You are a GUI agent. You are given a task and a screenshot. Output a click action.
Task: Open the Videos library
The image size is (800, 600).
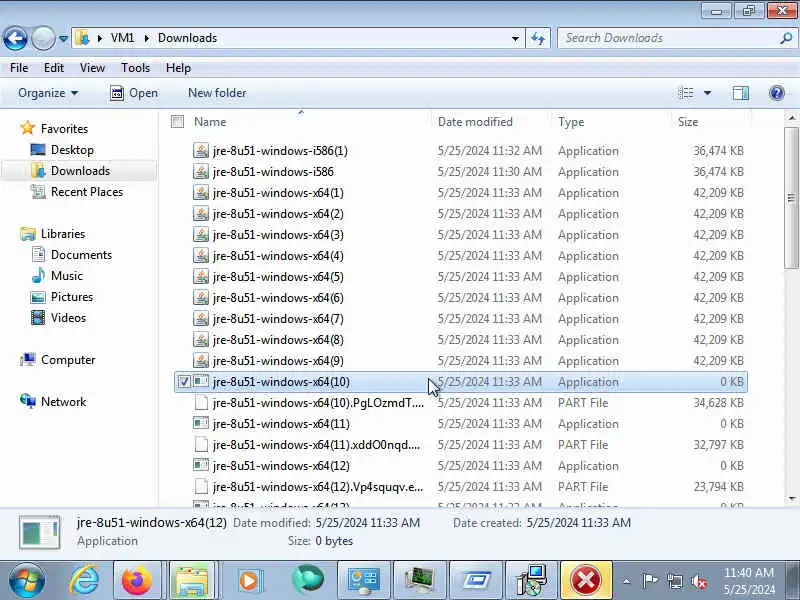point(58,318)
